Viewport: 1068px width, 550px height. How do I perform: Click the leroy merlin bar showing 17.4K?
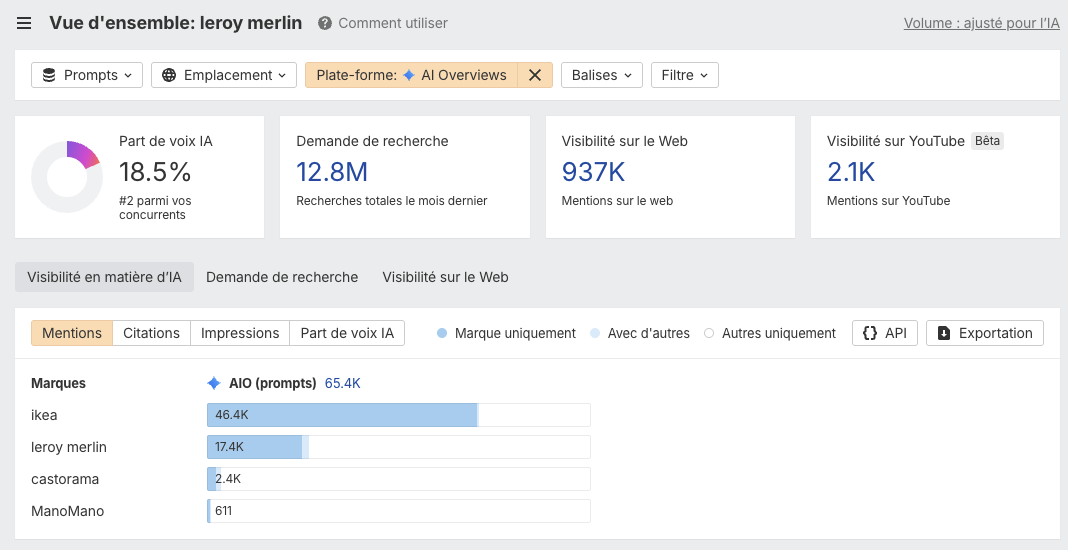click(398, 447)
